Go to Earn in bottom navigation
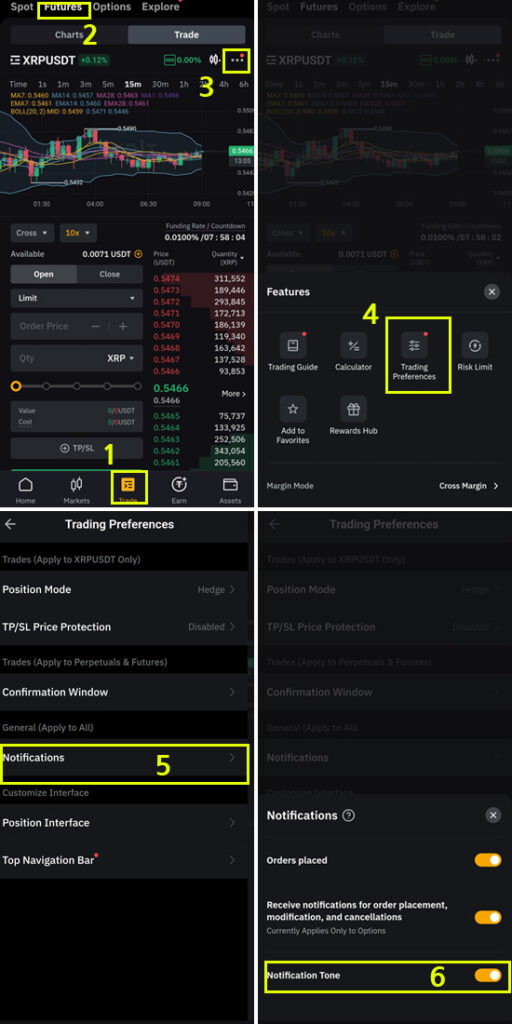 point(179,489)
